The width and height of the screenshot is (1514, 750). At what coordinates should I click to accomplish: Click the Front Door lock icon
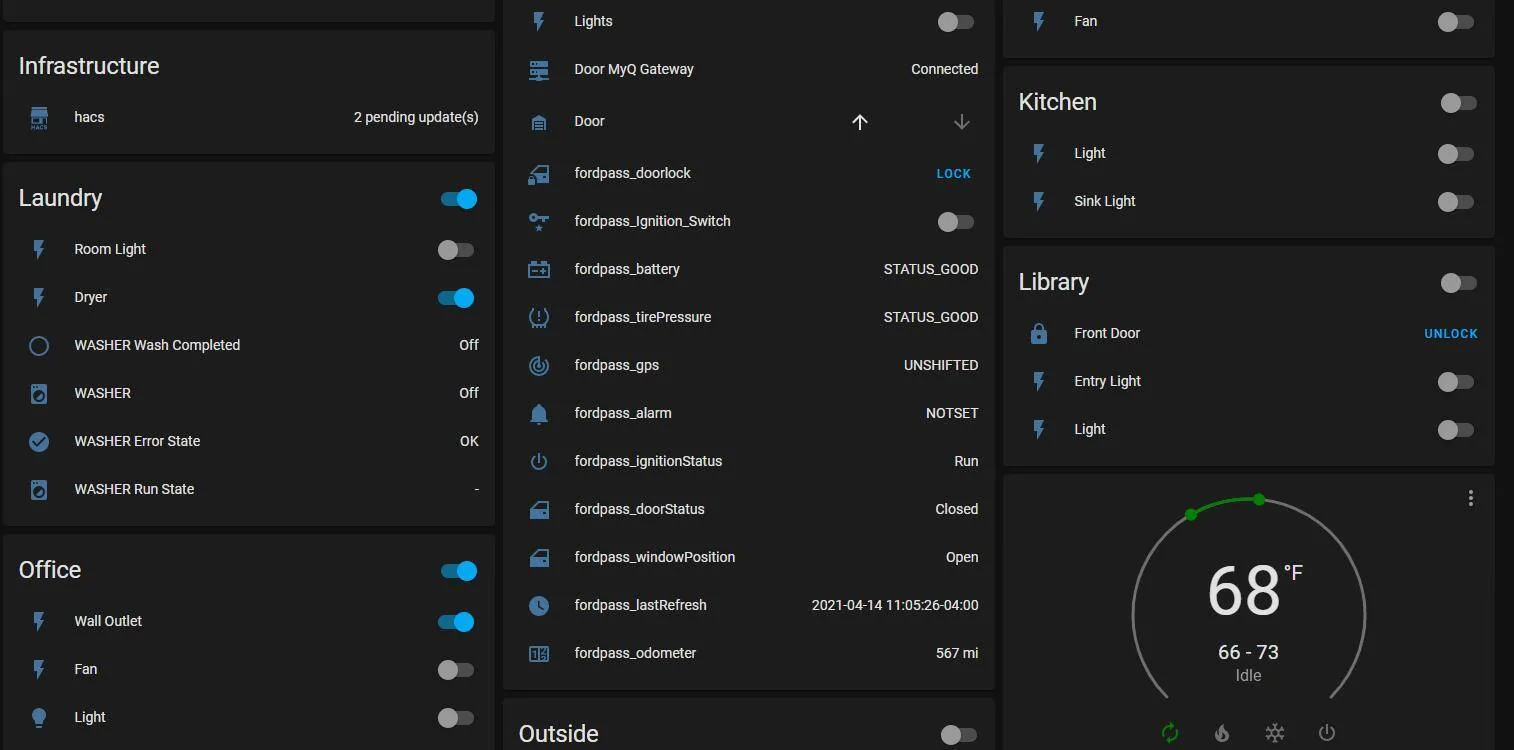point(1039,333)
